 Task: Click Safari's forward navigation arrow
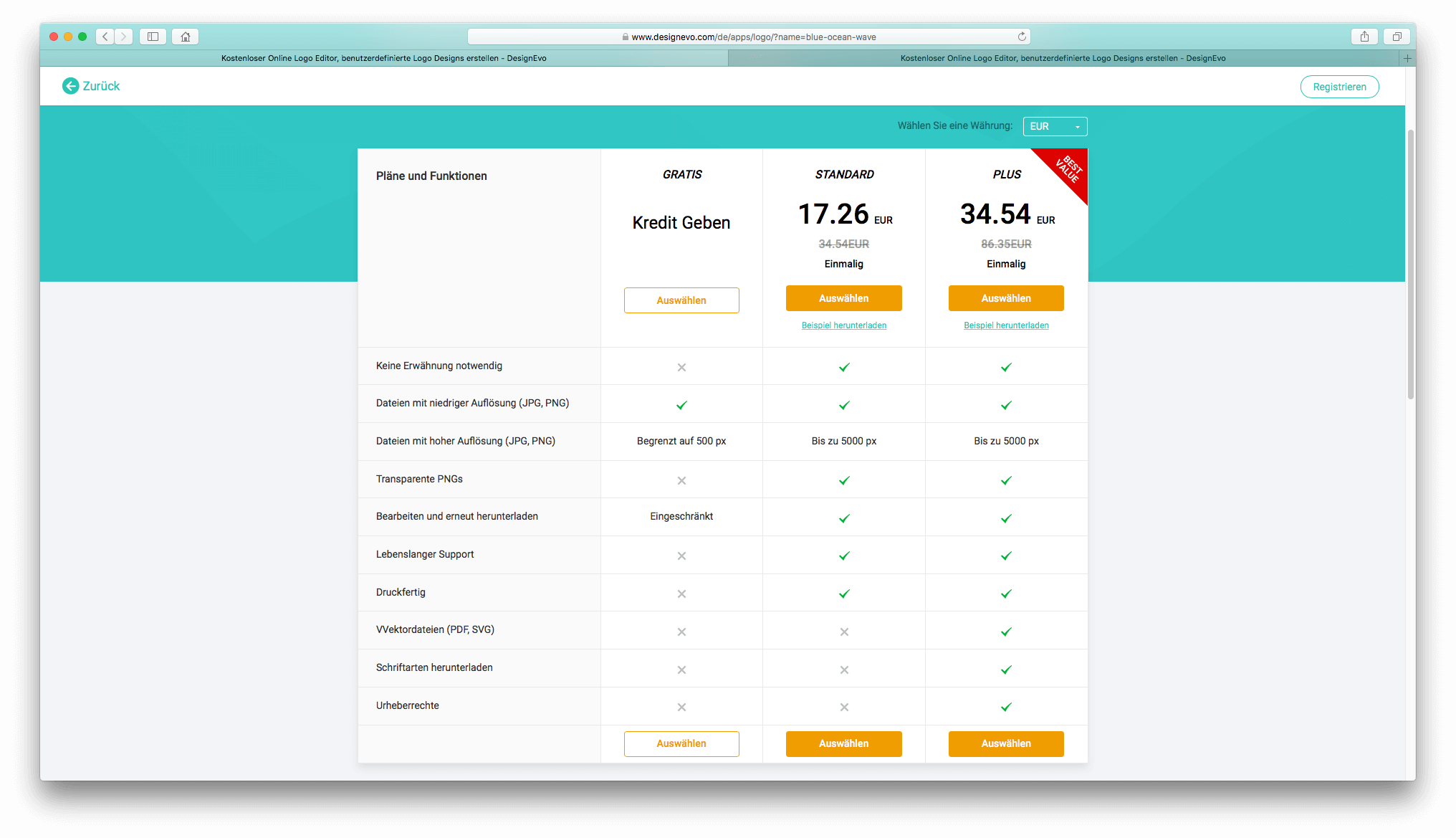pyautogui.click(x=123, y=37)
